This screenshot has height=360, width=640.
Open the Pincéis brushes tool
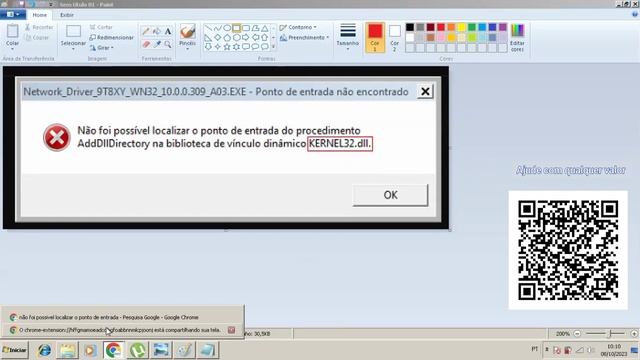(x=187, y=37)
